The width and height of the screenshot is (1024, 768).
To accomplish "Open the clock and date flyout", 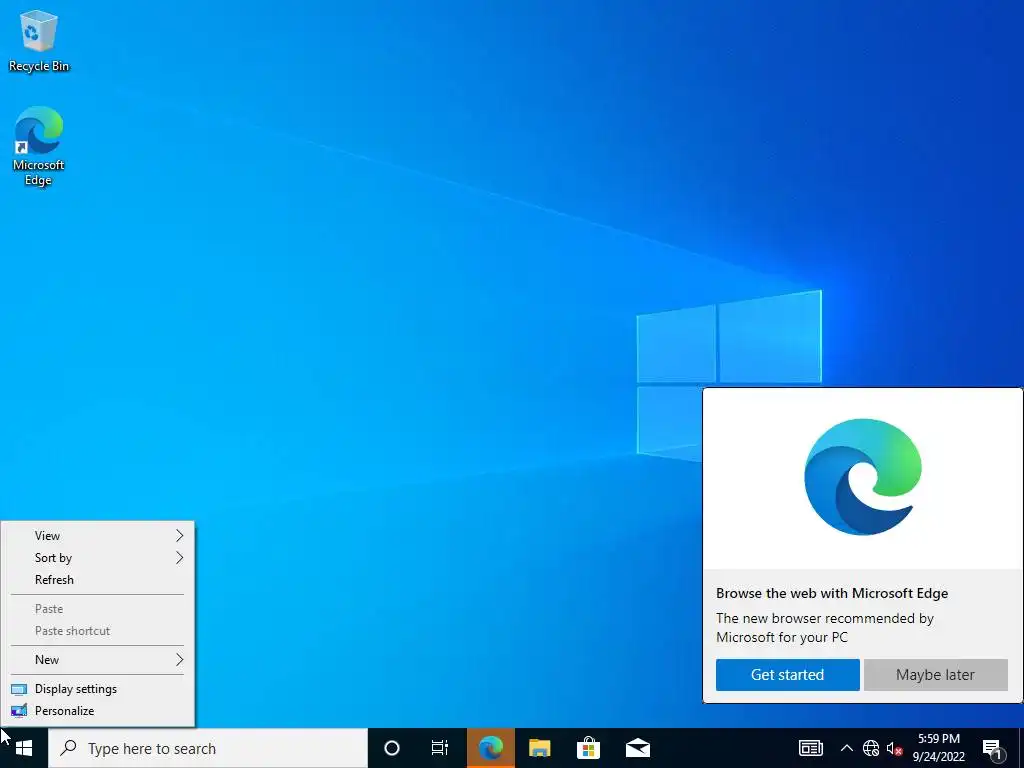I will (939, 748).
